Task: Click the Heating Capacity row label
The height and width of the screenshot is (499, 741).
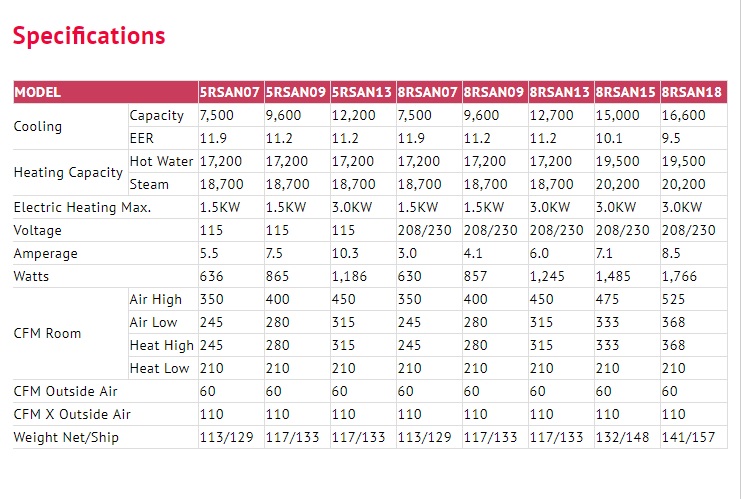Action: tap(69, 173)
